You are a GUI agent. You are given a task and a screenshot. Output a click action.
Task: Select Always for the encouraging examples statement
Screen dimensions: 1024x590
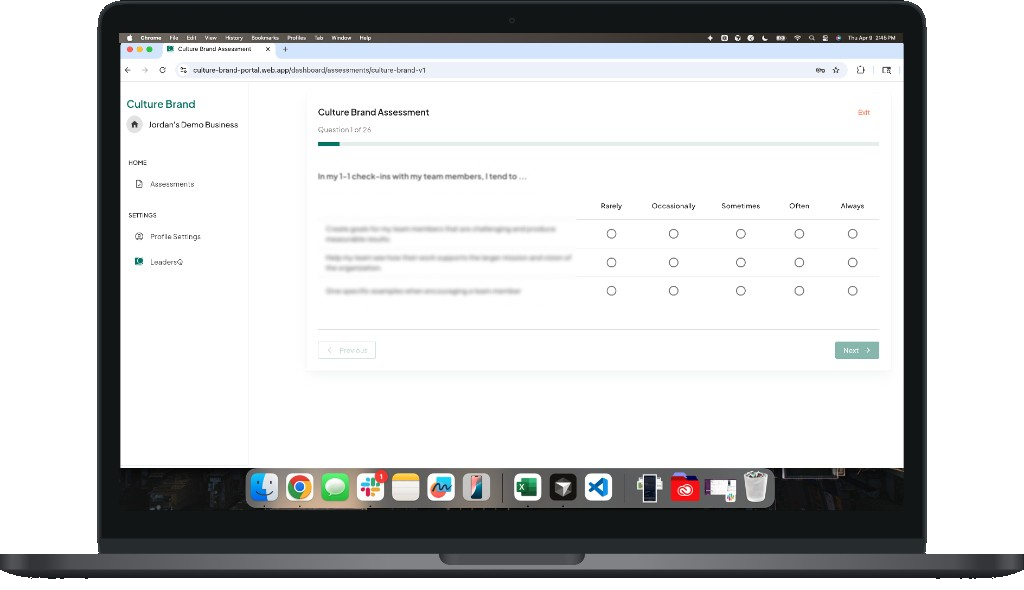click(852, 290)
